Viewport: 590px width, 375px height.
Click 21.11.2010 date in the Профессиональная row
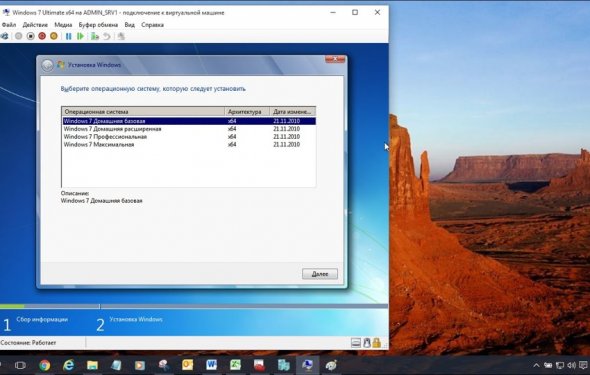click(286, 137)
